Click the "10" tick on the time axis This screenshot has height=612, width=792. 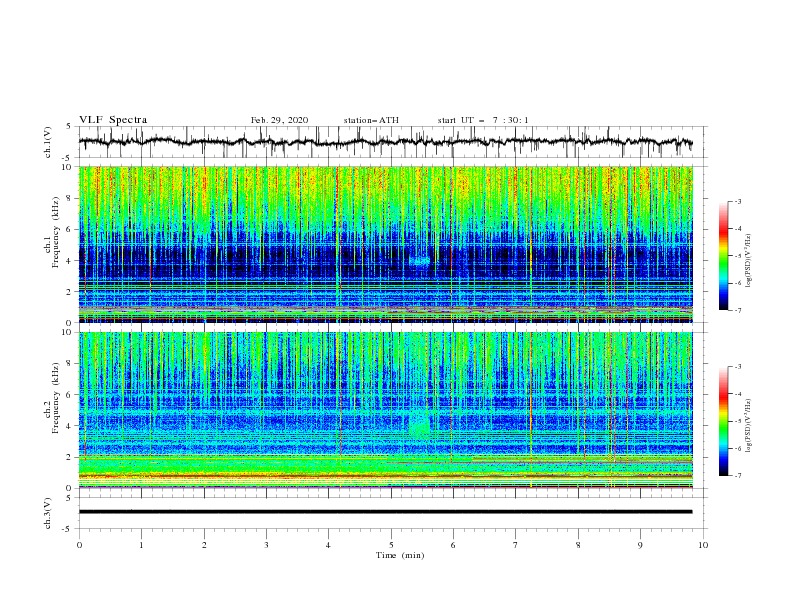(703, 545)
